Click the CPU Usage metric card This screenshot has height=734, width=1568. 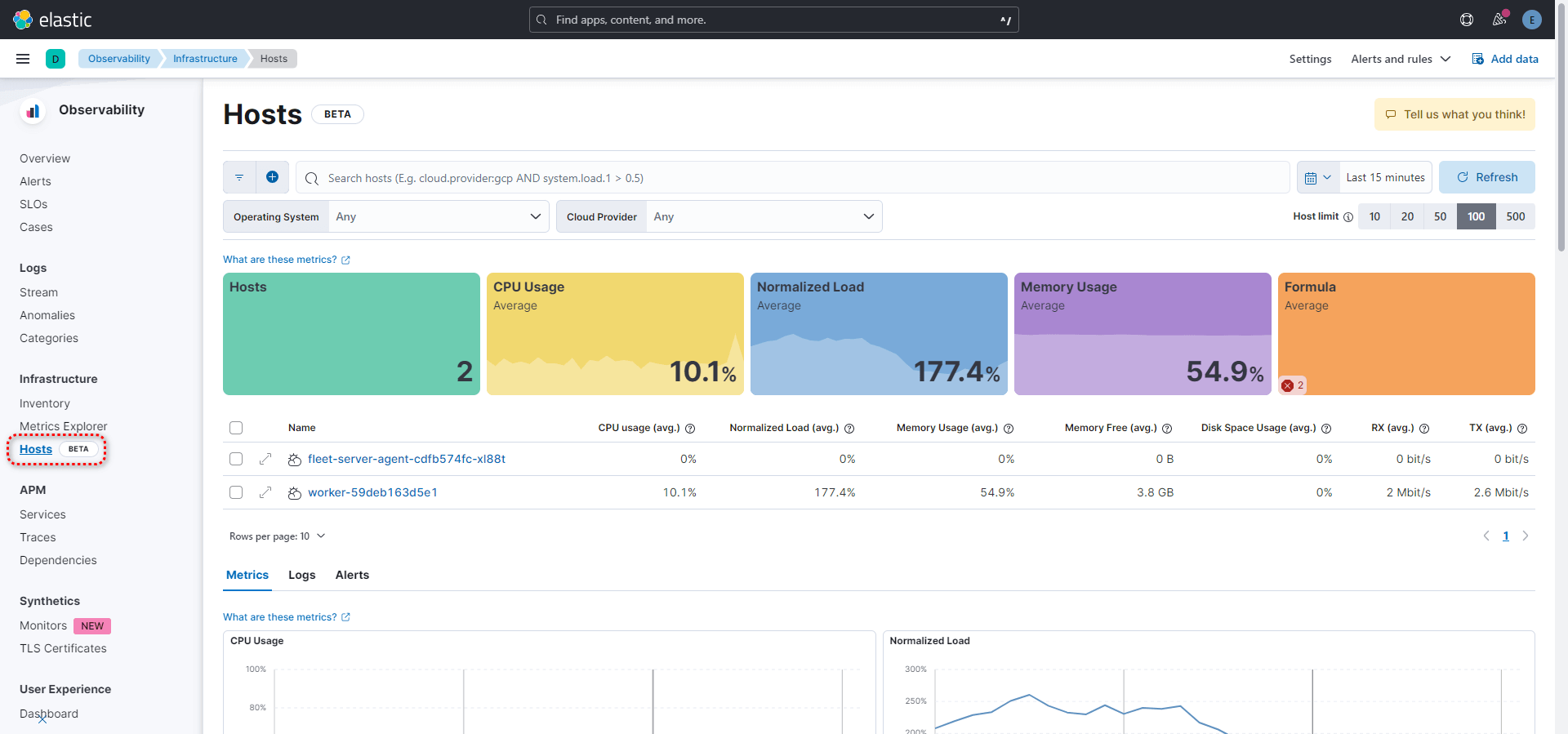pyautogui.click(x=615, y=334)
